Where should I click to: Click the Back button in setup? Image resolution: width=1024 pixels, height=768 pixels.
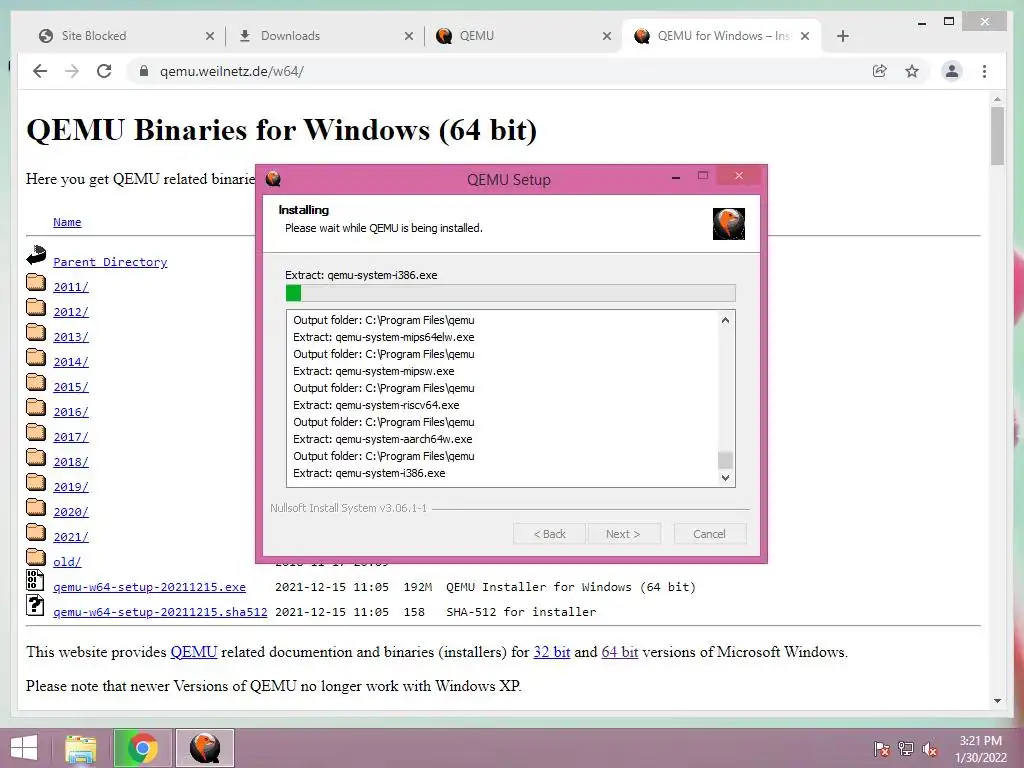(x=549, y=534)
